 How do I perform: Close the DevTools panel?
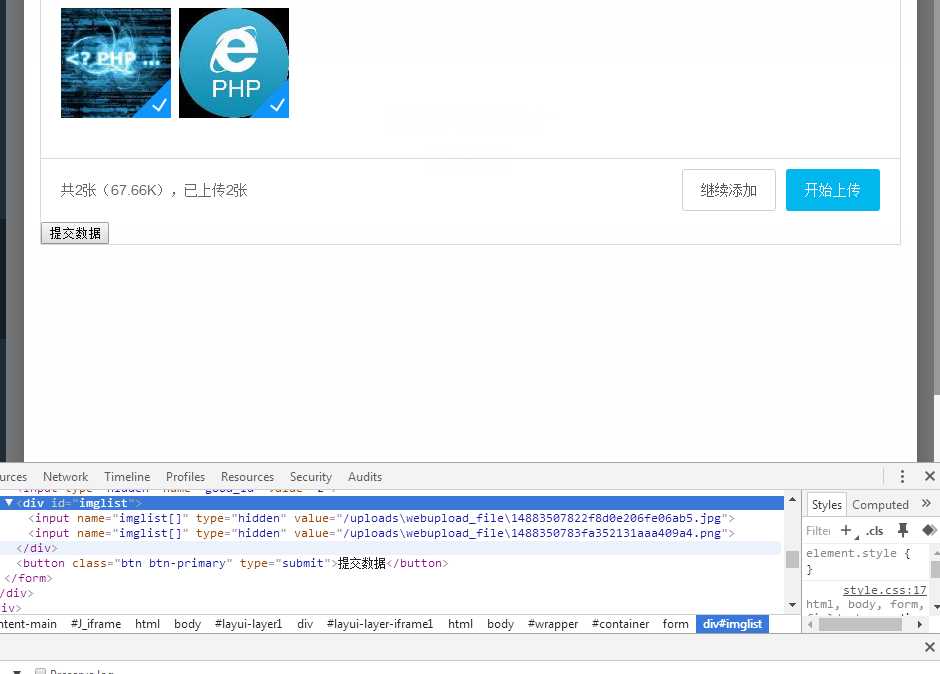930,476
